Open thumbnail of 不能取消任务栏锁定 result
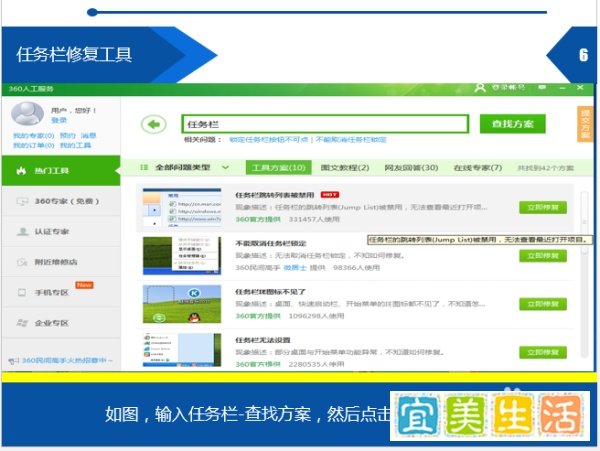Screen dimensions: 600x451 pyautogui.click(x=182, y=256)
